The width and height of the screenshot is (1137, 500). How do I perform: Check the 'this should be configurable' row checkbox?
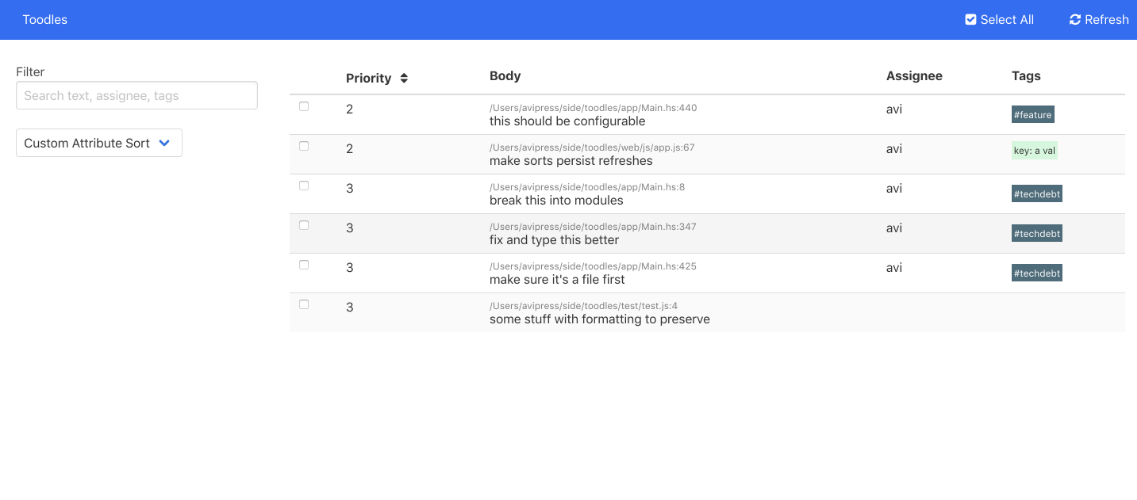point(304,106)
